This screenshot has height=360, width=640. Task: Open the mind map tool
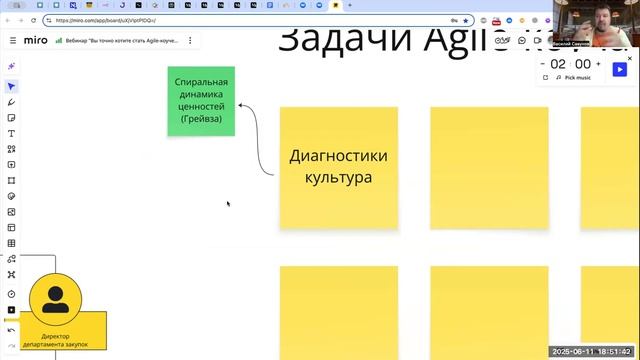tap(11, 275)
